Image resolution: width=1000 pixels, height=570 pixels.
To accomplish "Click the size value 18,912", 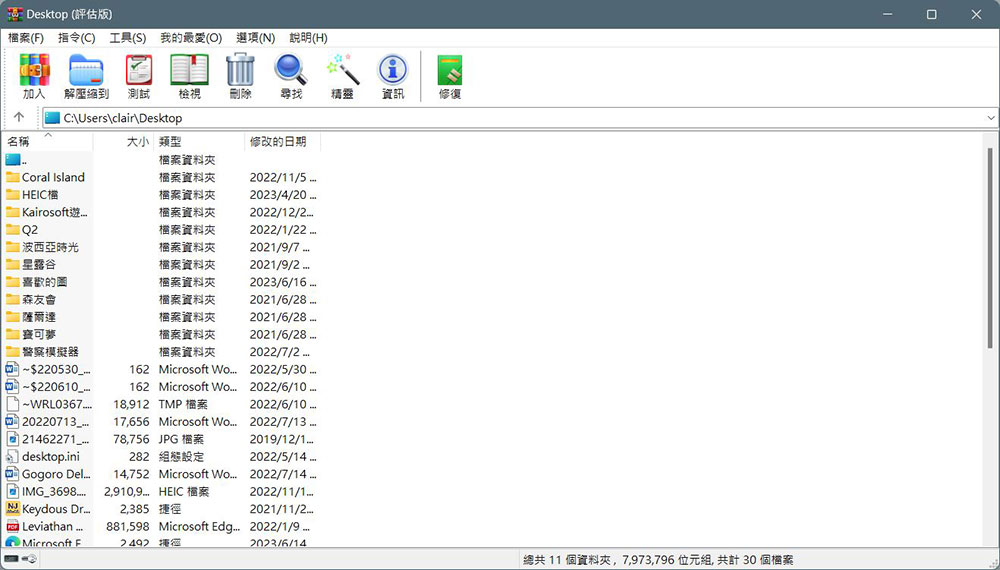I will [131, 404].
